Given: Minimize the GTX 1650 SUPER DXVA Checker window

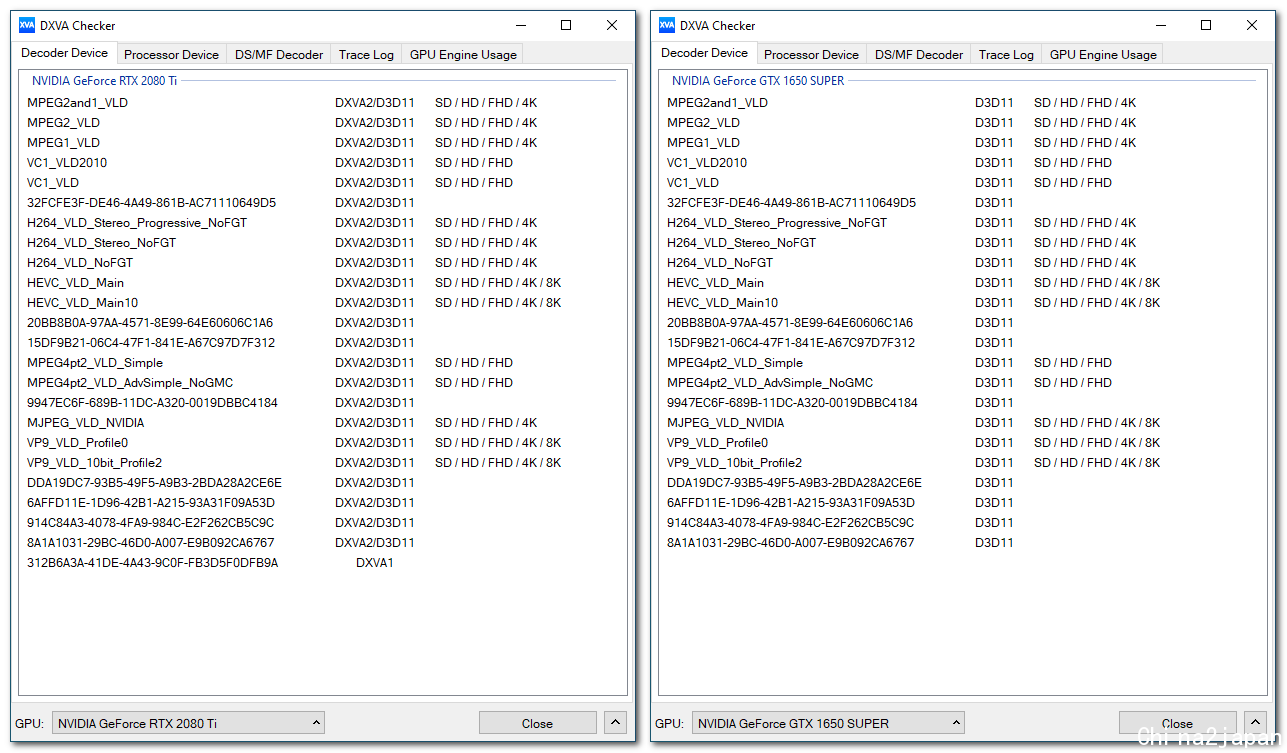Looking at the screenshot, I should (x=1160, y=25).
